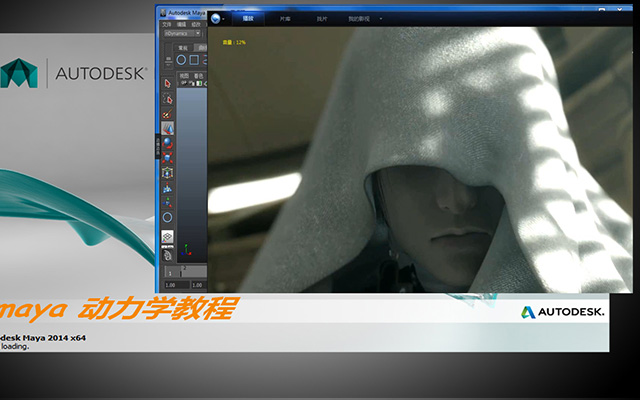Open the perspective/outliner layout button
This screenshot has width=640, height=400.
pos(167,255)
